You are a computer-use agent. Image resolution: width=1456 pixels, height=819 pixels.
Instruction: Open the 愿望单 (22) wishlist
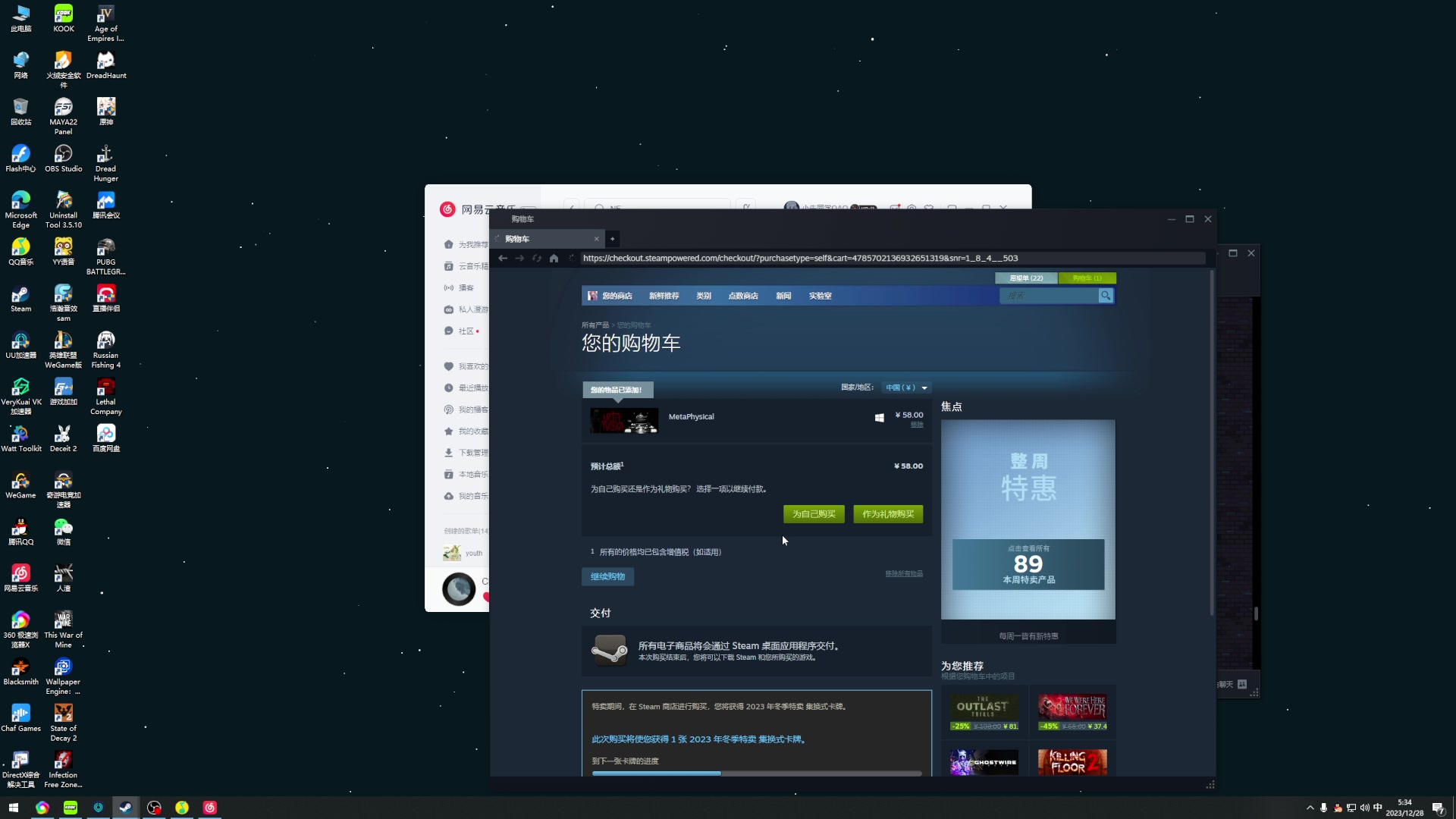(1026, 278)
